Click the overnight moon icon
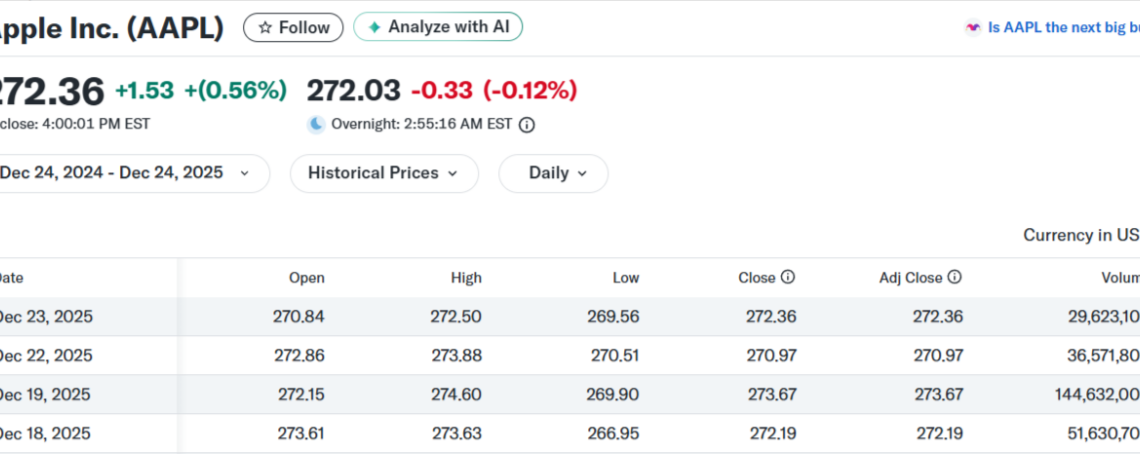The height and width of the screenshot is (454, 1140). (x=316, y=124)
